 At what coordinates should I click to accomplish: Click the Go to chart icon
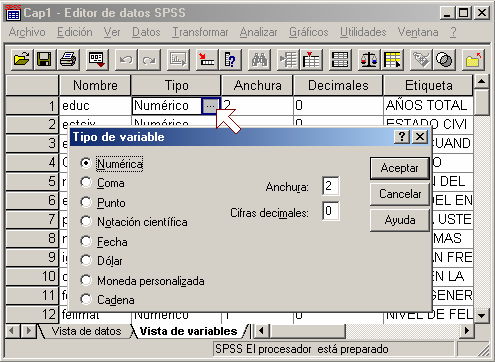coord(178,60)
